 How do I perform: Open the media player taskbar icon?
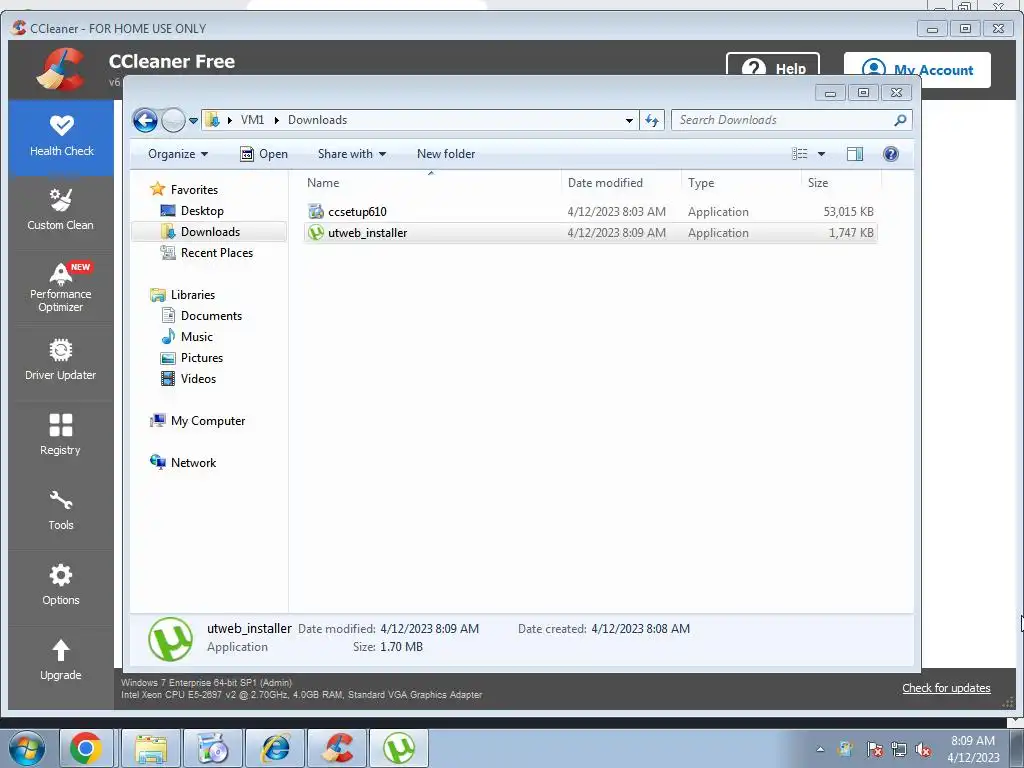[213, 748]
